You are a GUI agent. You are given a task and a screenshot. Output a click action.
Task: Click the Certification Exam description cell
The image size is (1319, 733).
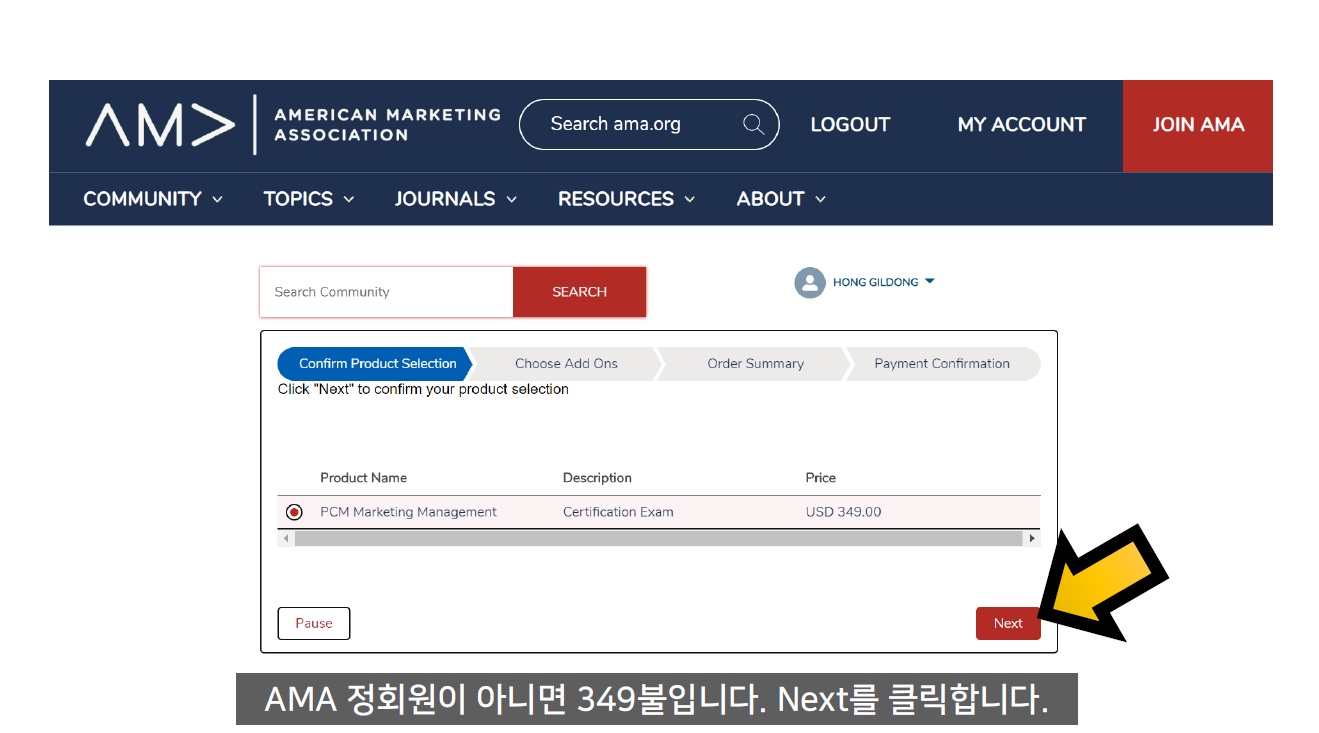coord(618,512)
